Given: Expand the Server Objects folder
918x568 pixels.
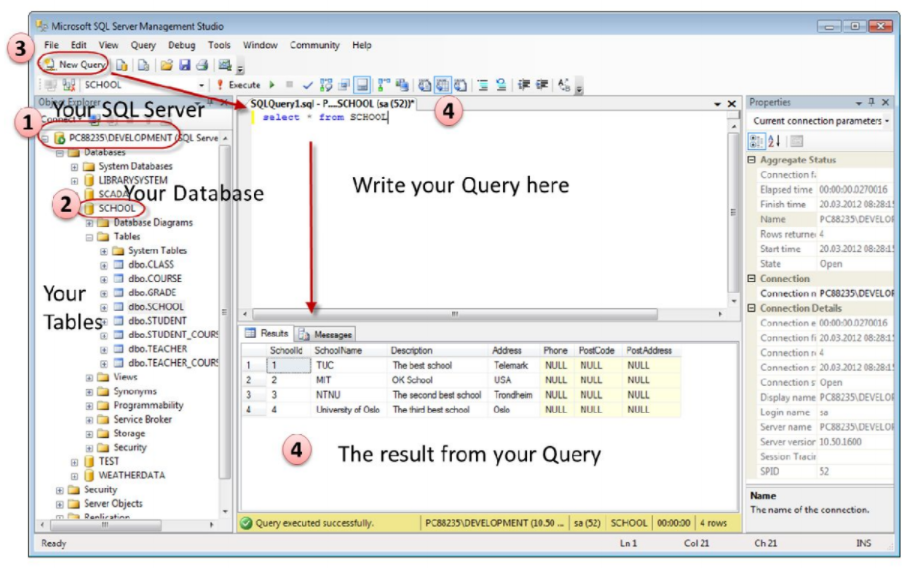Looking at the screenshot, I should tap(60, 504).
